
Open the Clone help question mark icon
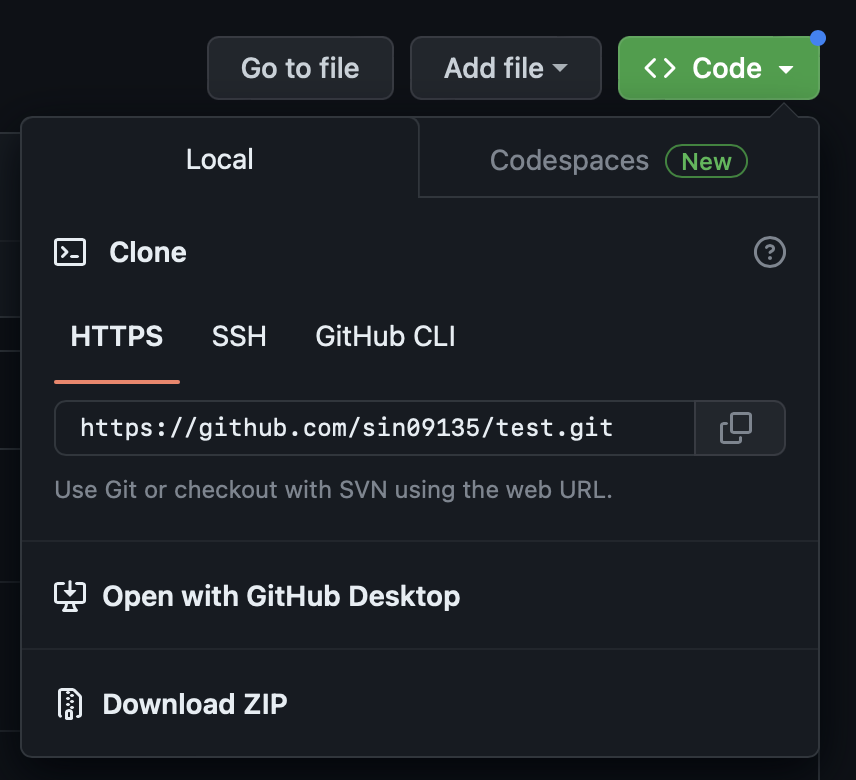(x=770, y=252)
